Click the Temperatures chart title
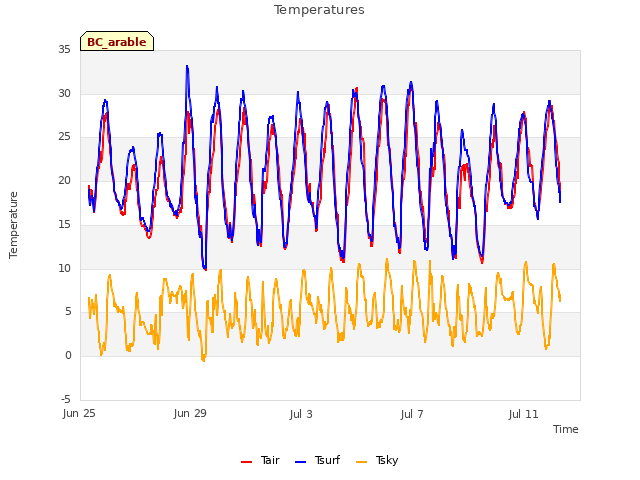The width and height of the screenshot is (640, 480). coord(319,10)
